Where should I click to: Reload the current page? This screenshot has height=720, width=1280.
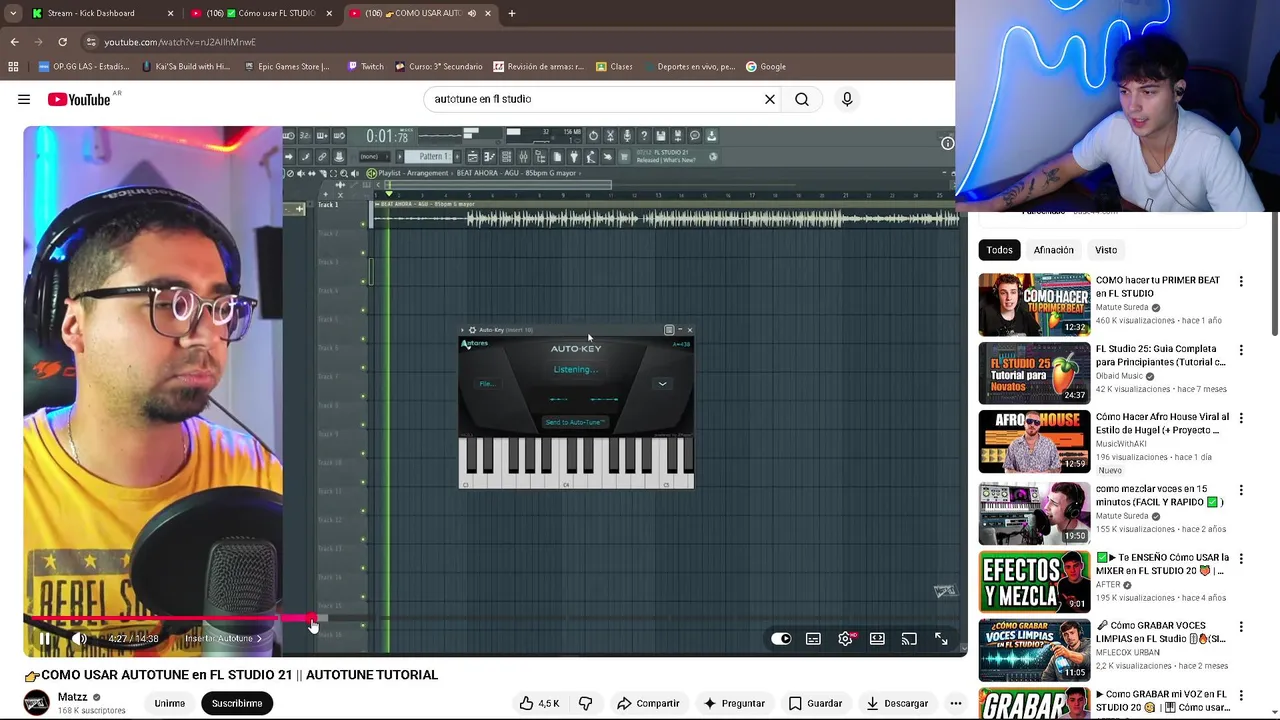[62, 42]
